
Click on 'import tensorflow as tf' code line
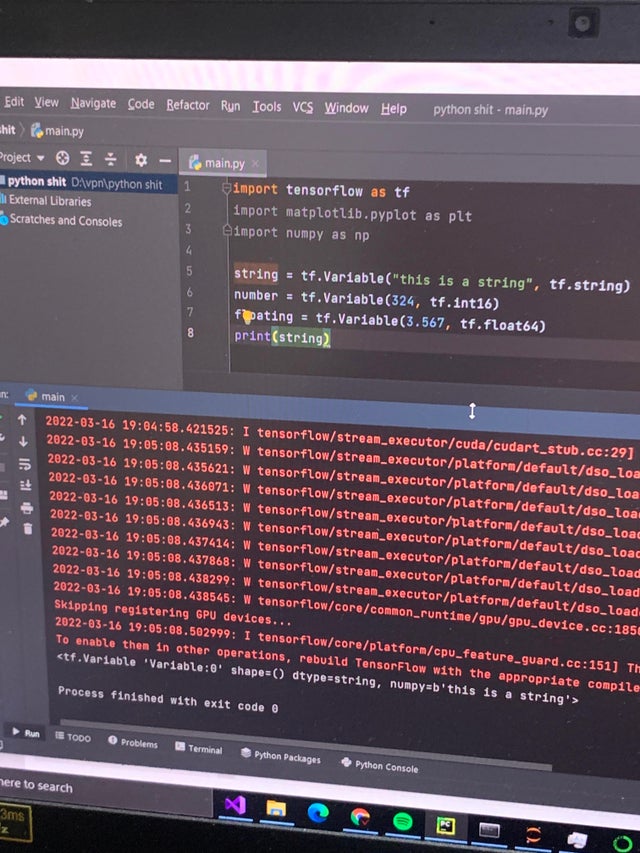click(x=321, y=190)
